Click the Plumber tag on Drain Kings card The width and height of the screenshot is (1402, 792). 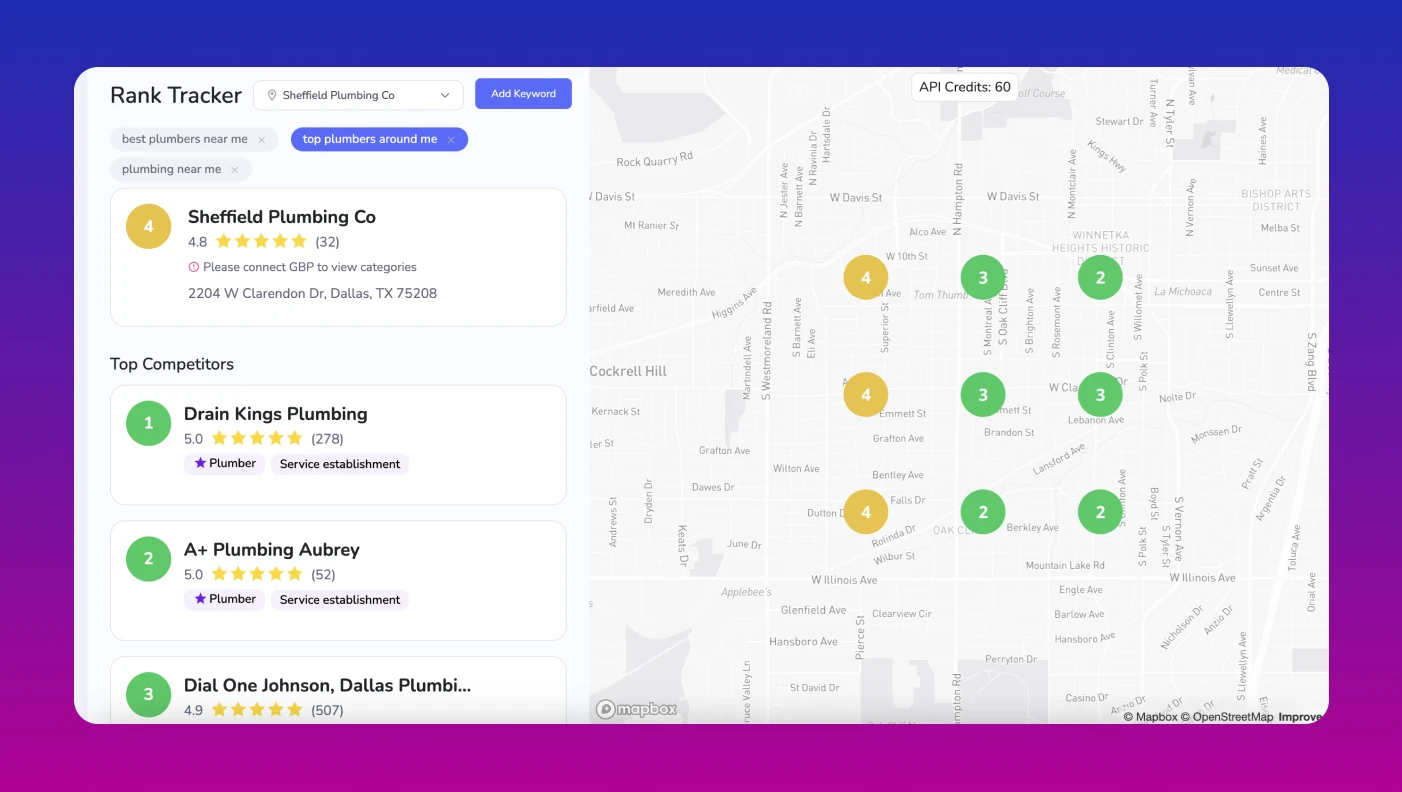coord(224,464)
